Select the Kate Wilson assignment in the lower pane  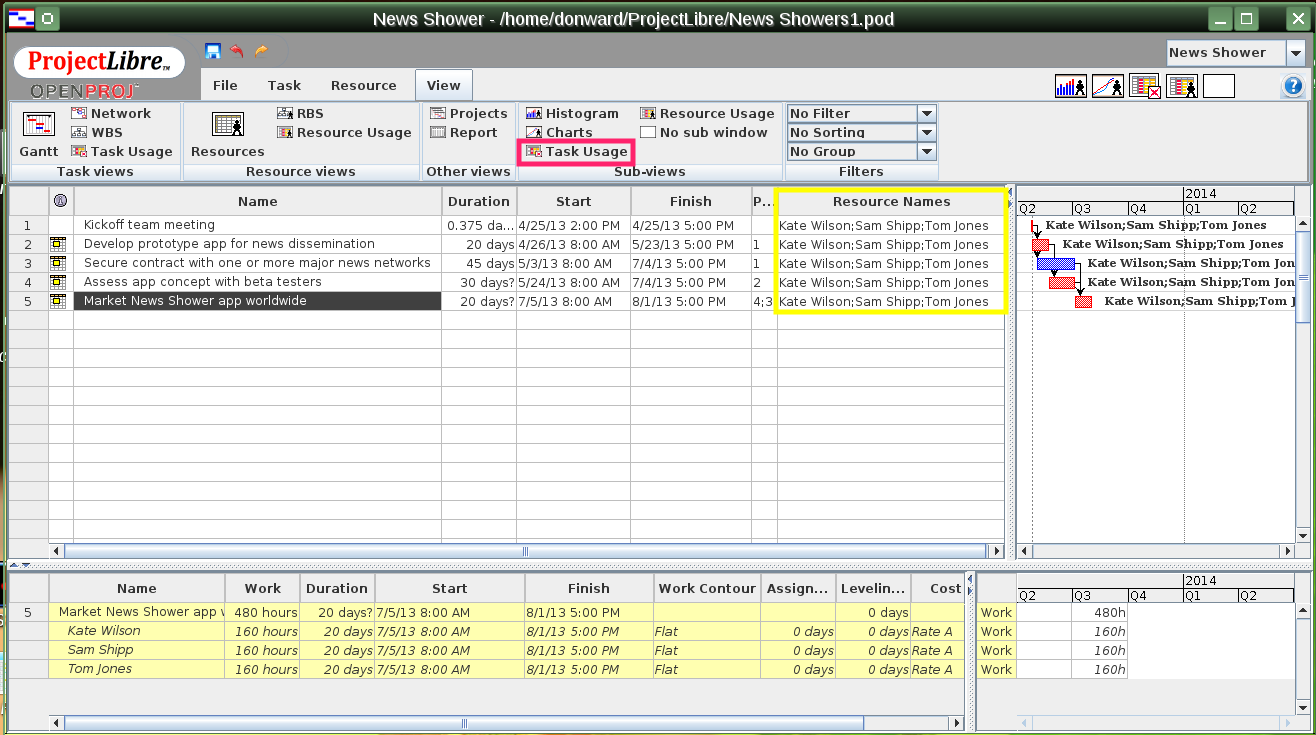pos(137,631)
